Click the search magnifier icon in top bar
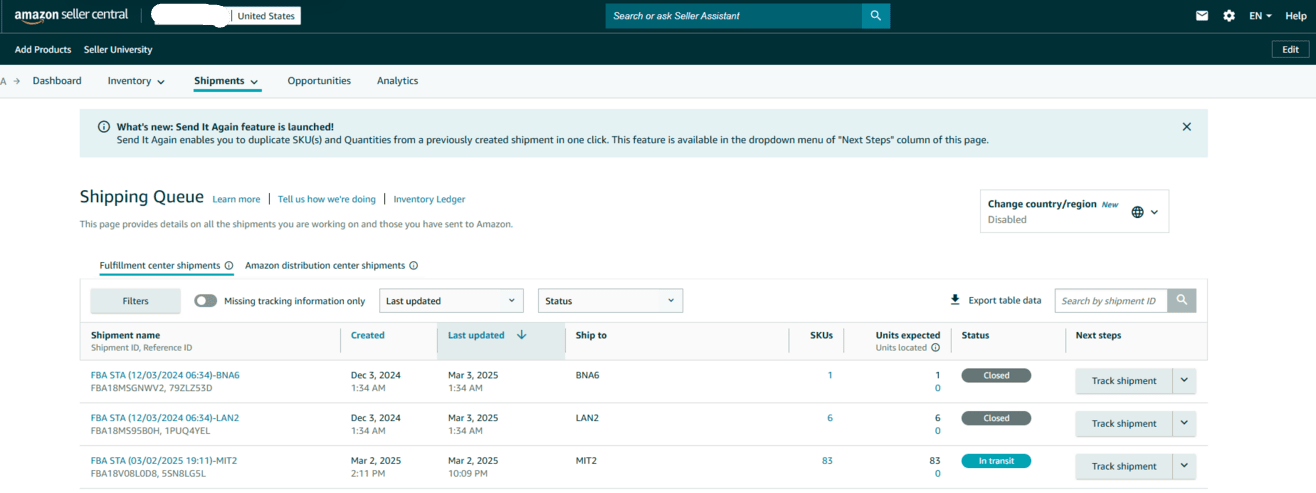 [x=875, y=16]
